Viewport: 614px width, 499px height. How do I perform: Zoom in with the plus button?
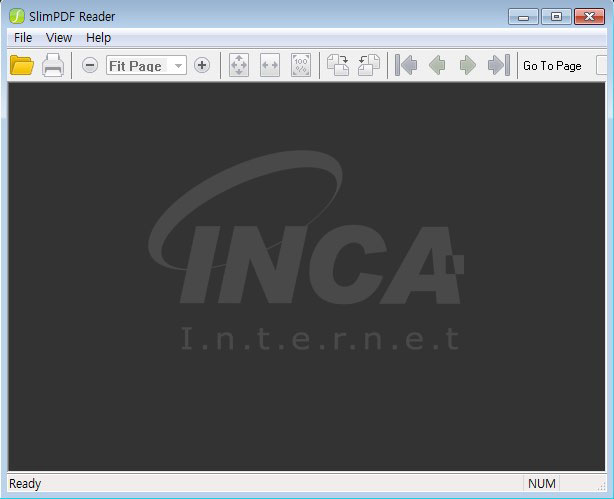(202, 65)
